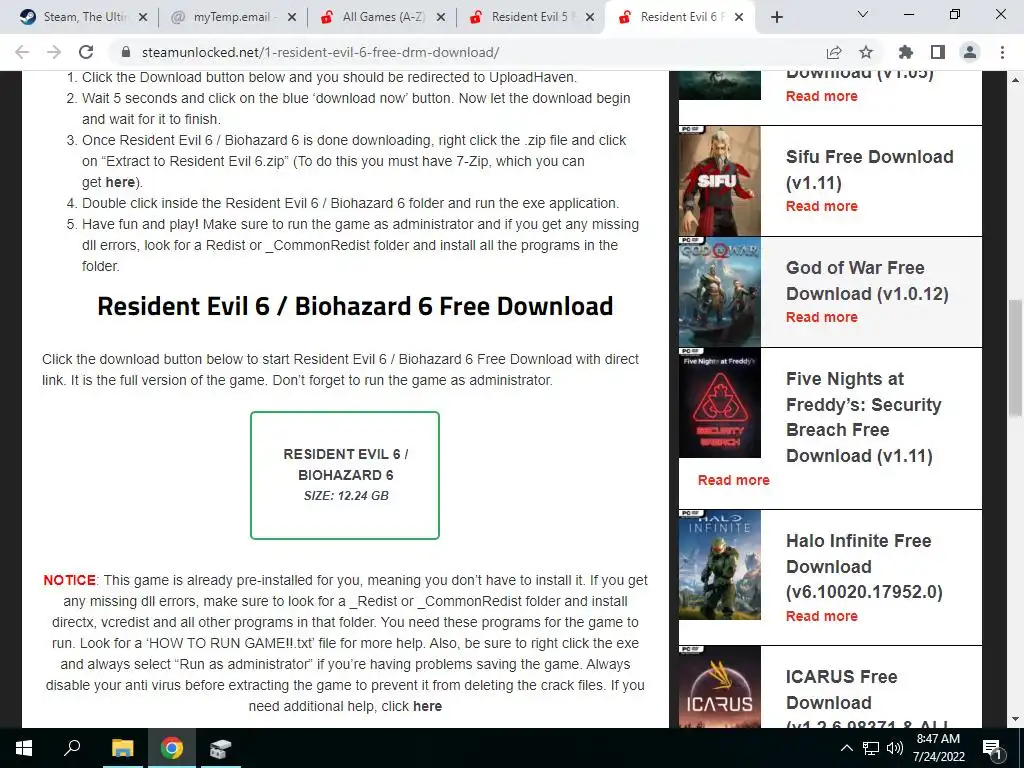Open the additional help 'here' link

click(427, 706)
